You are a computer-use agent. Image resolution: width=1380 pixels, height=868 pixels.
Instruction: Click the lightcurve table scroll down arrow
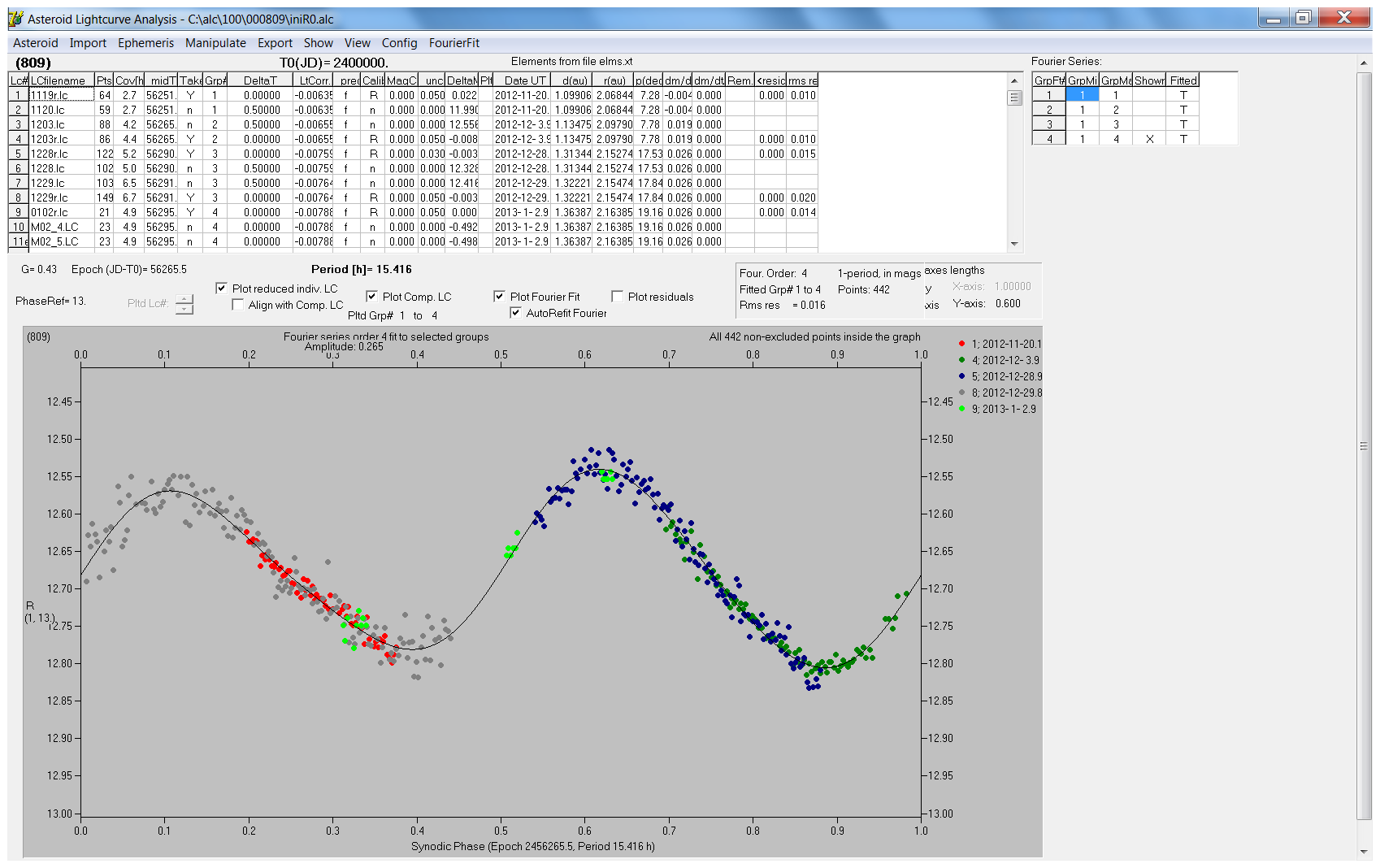click(1013, 244)
